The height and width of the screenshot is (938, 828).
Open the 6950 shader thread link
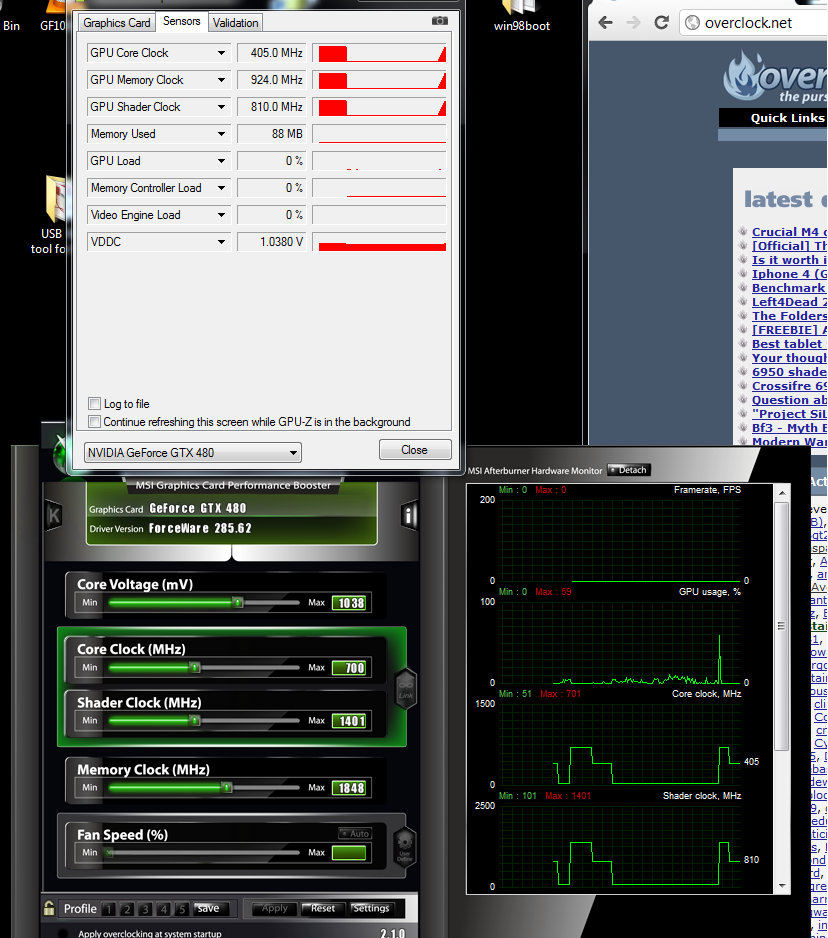point(789,371)
